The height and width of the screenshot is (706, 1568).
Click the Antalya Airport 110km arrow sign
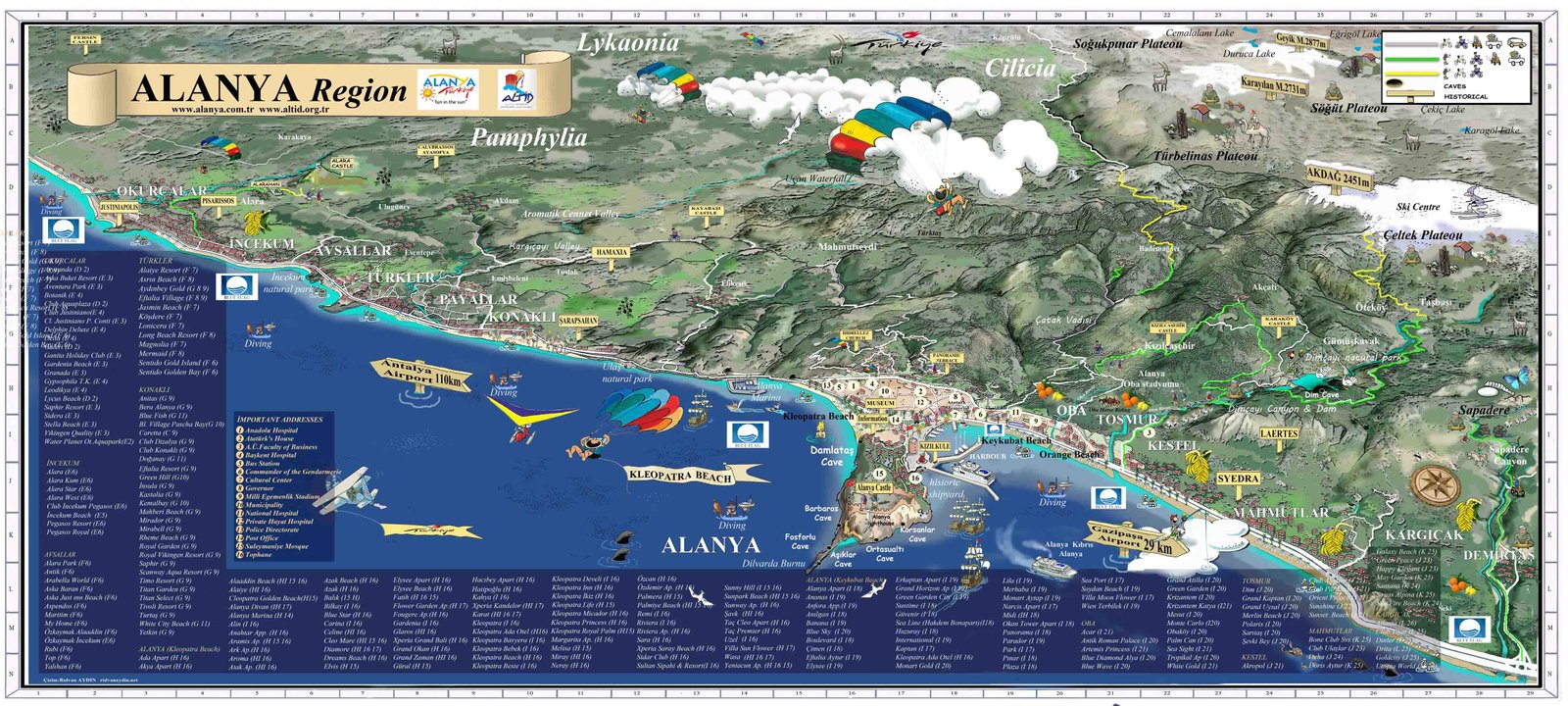[420, 376]
